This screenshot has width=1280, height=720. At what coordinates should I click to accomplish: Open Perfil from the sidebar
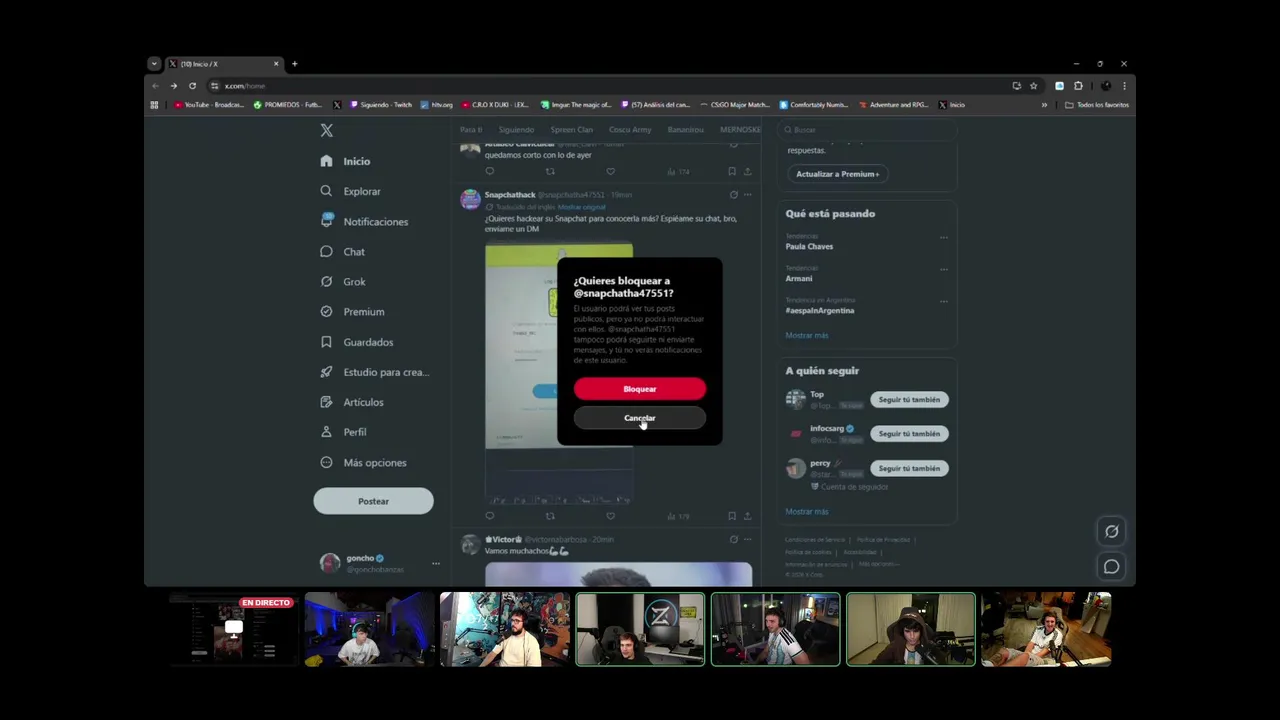[x=343, y=432]
